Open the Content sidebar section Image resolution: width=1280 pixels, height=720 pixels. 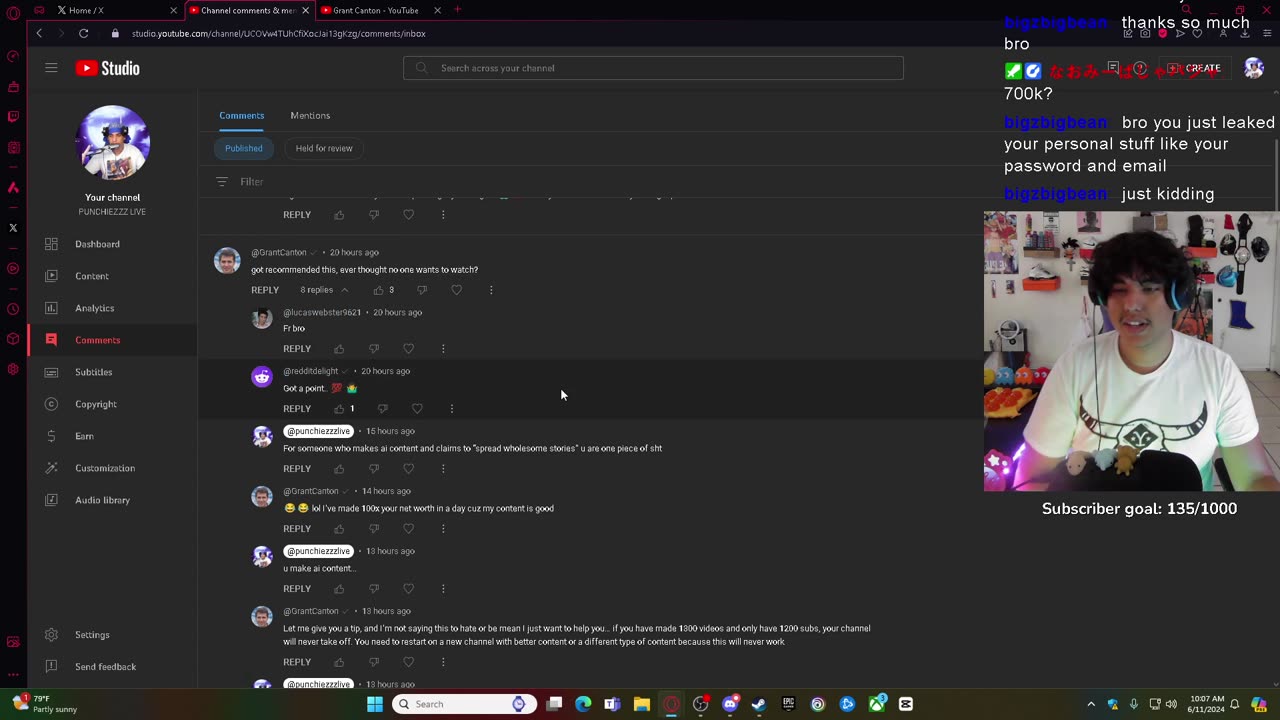click(92, 276)
